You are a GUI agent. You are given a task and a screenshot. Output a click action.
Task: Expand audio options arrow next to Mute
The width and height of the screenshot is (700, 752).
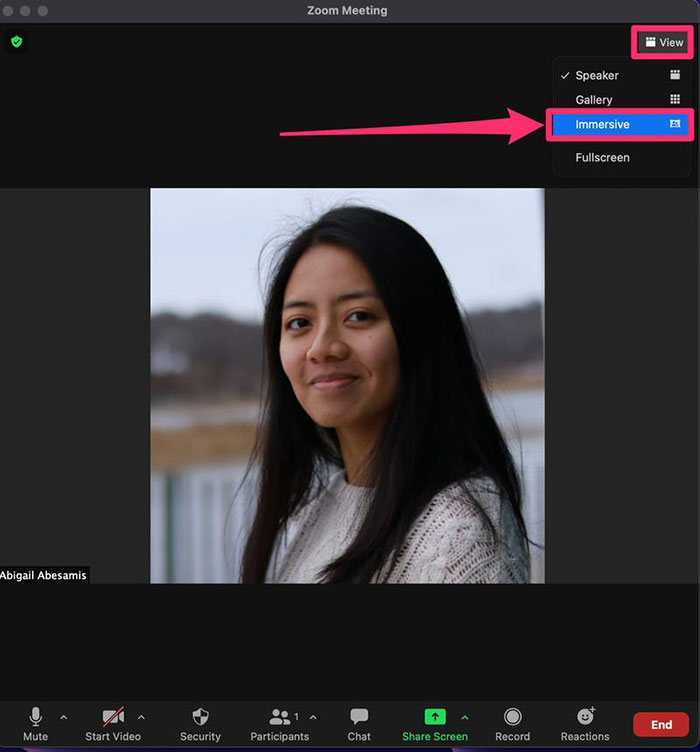(64, 717)
